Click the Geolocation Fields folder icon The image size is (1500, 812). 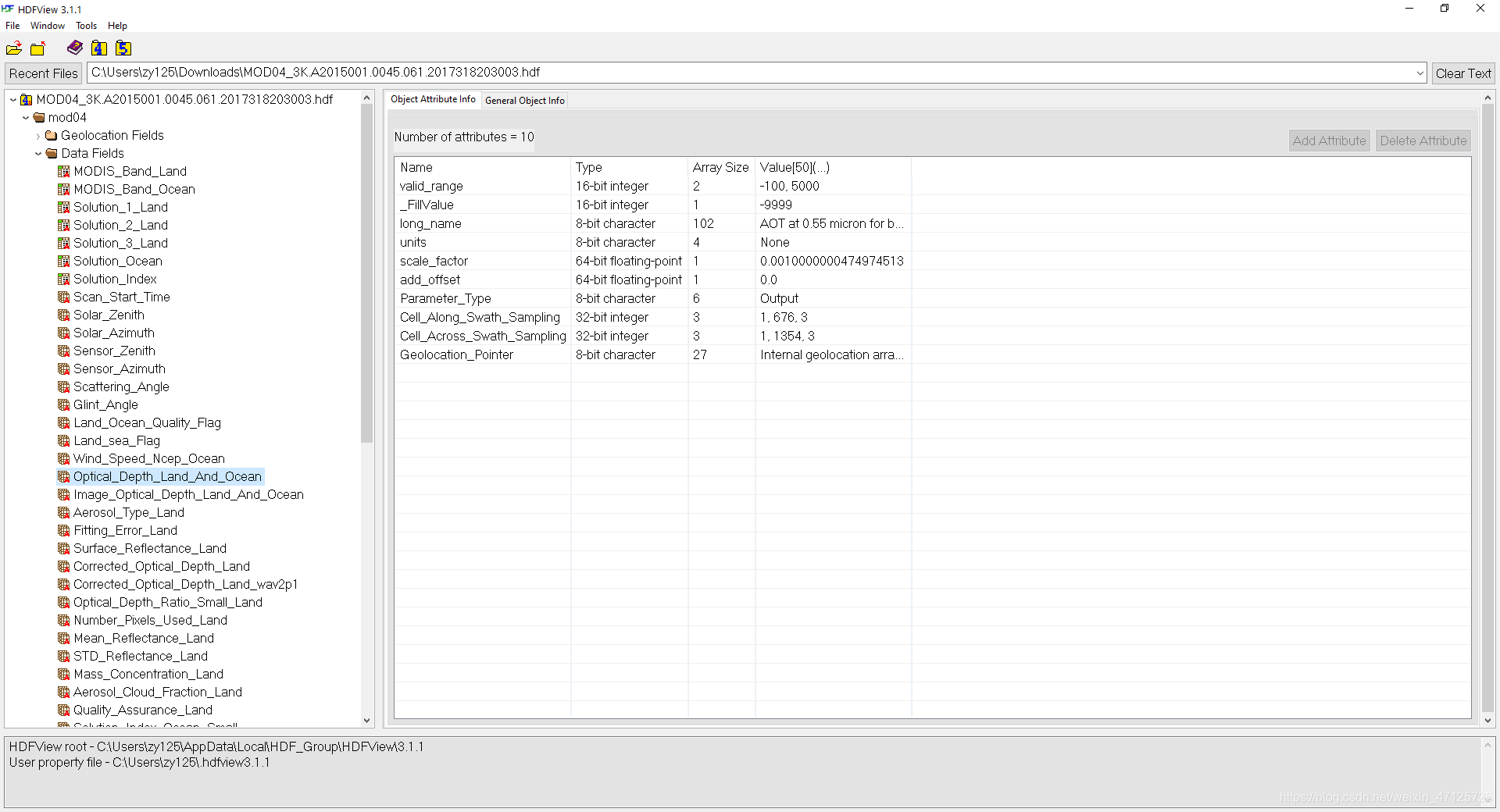point(52,135)
